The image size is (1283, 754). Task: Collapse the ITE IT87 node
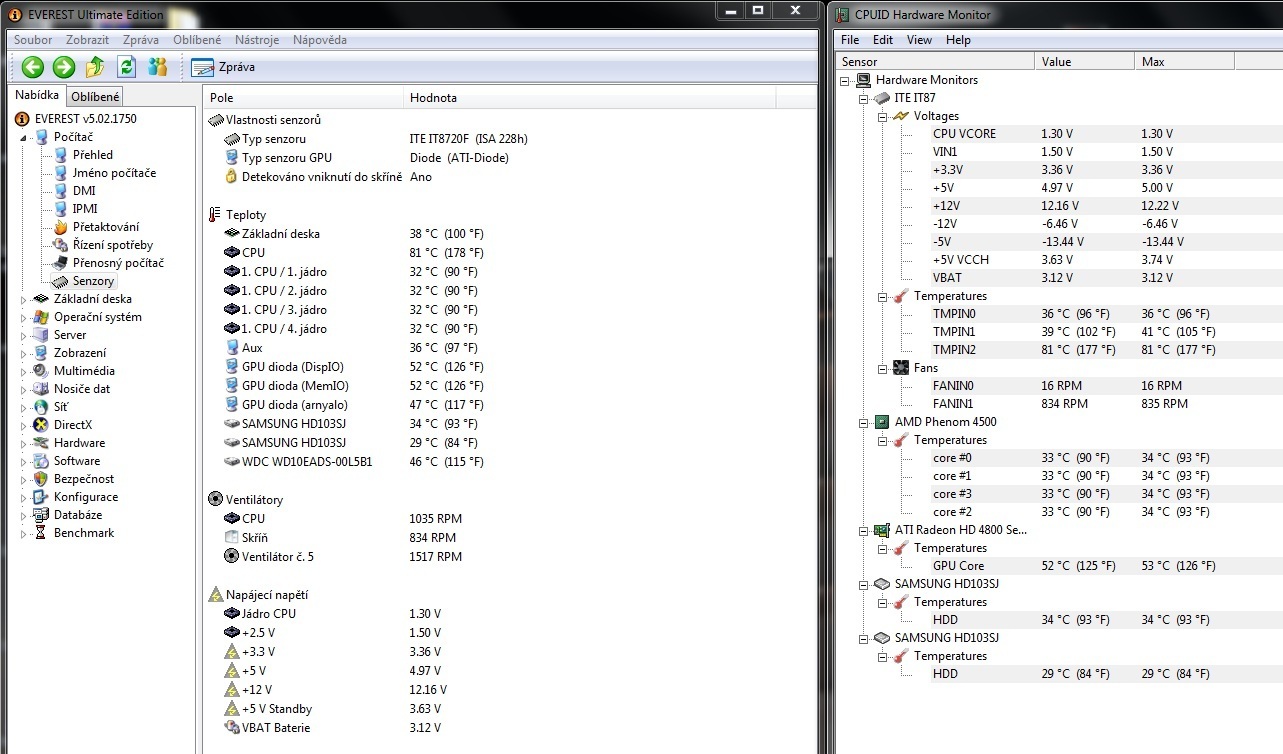click(865, 98)
